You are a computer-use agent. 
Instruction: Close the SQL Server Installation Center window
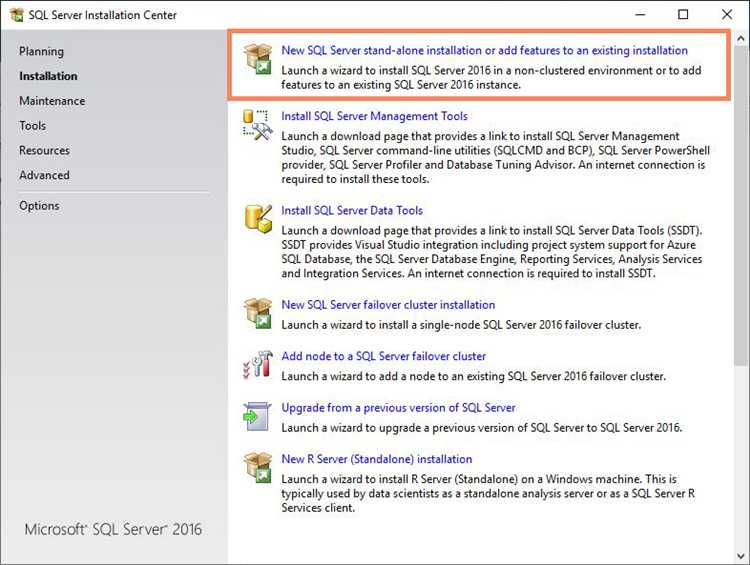(x=727, y=15)
